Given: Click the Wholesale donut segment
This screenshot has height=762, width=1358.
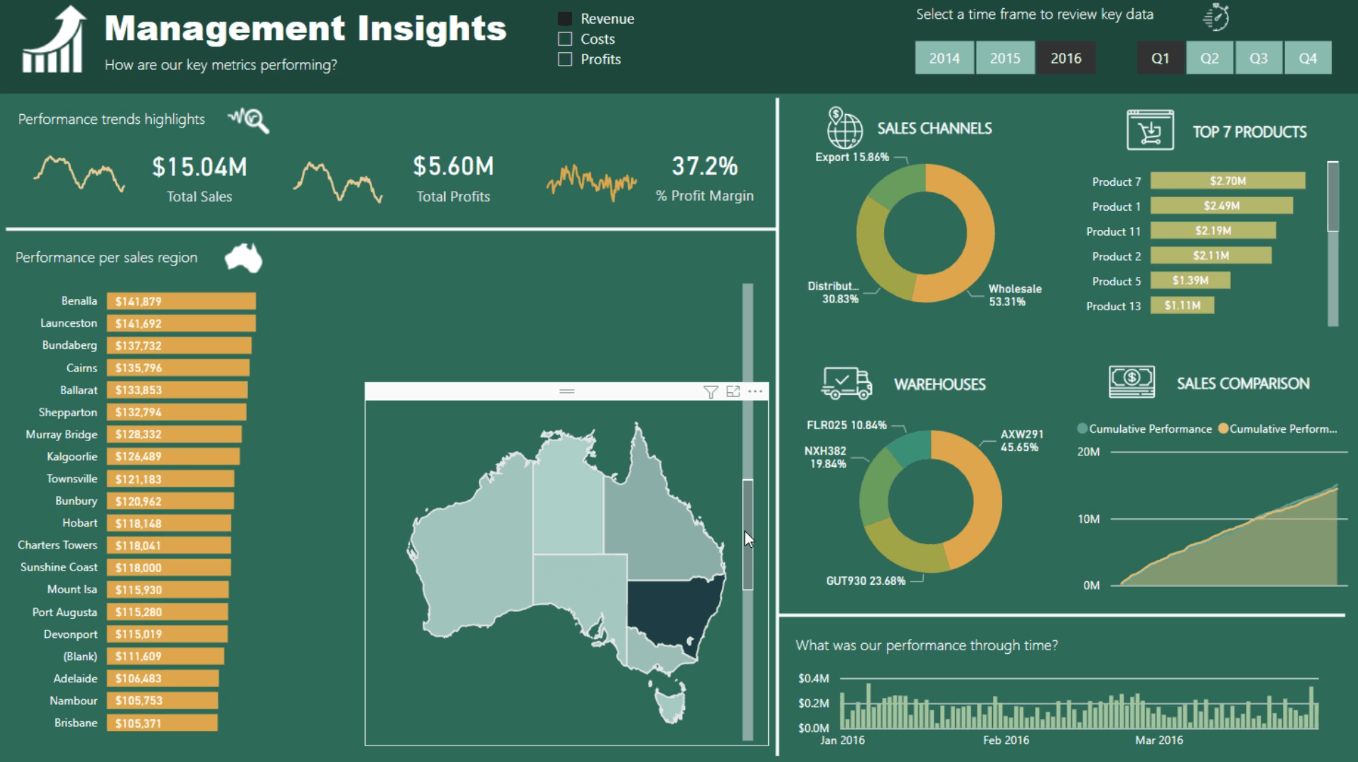Looking at the screenshot, I should click(x=980, y=235).
